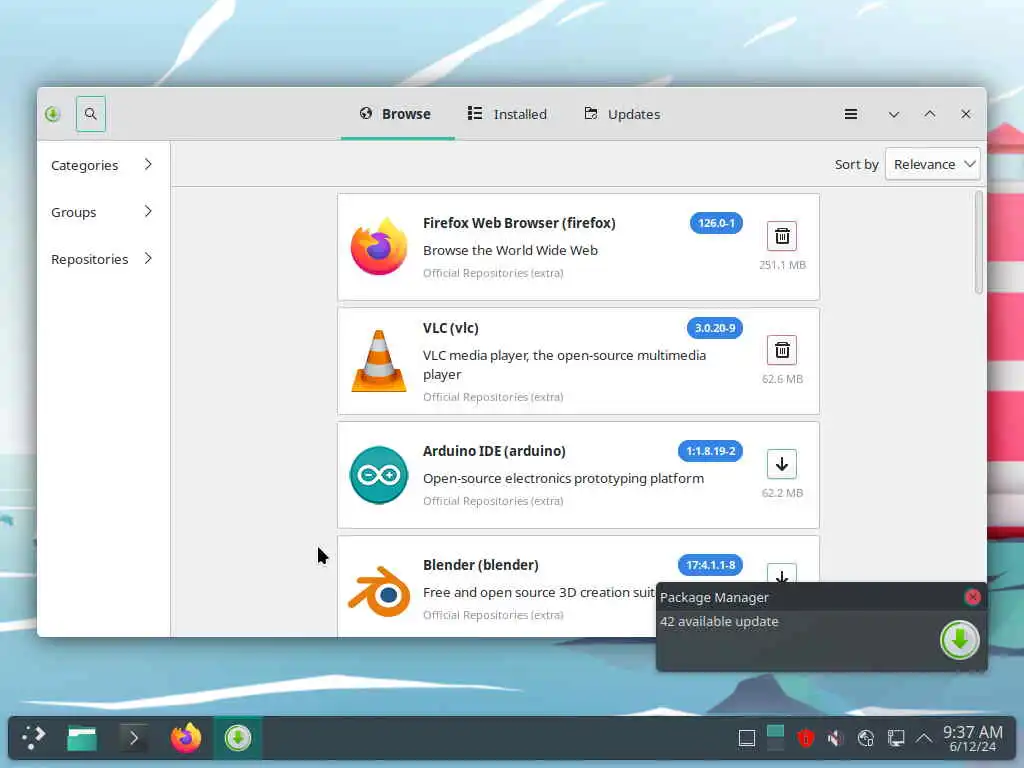Click the show desktop square icon
Screen dimensions: 1024x768
pyautogui.click(x=746, y=739)
